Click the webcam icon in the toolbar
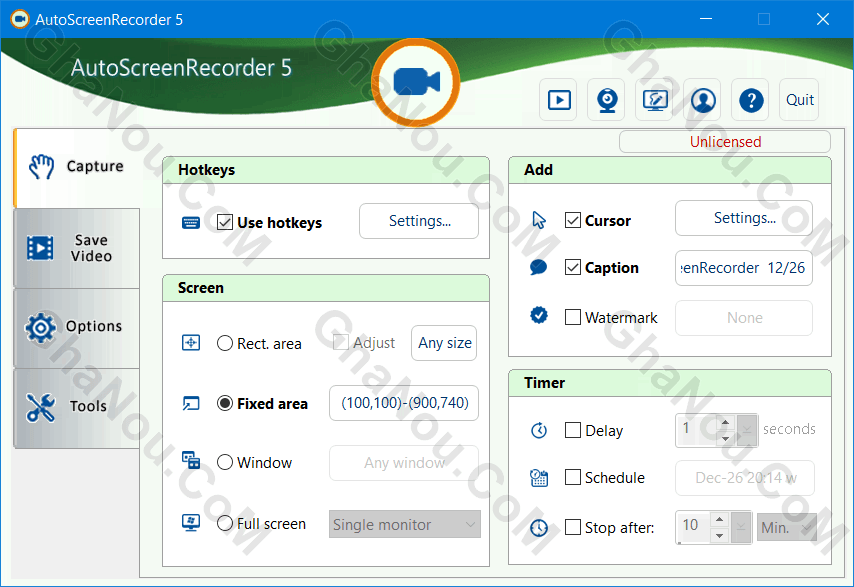This screenshot has height=587, width=854. pos(607,100)
